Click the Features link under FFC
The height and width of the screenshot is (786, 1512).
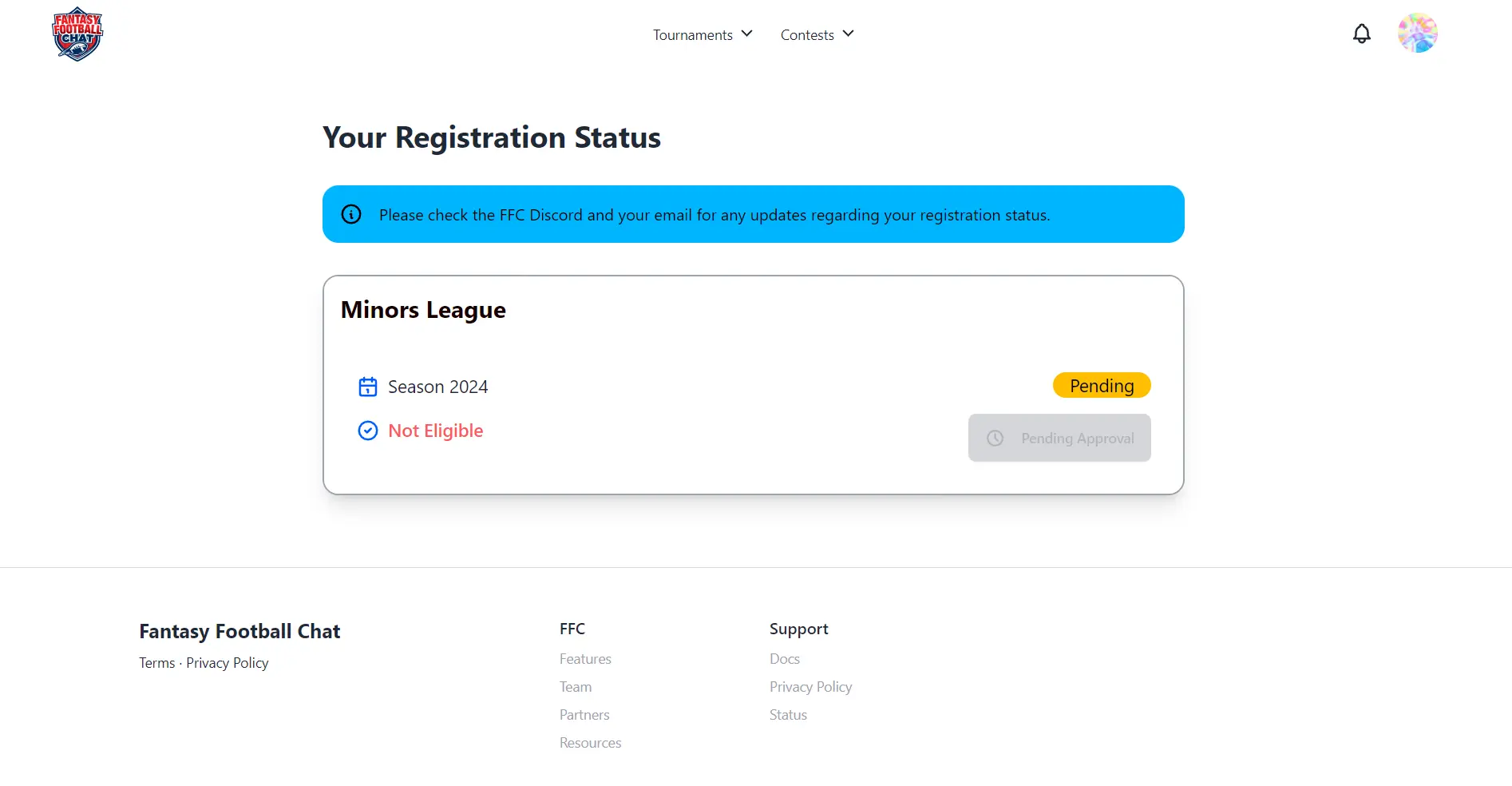coord(585,658)
